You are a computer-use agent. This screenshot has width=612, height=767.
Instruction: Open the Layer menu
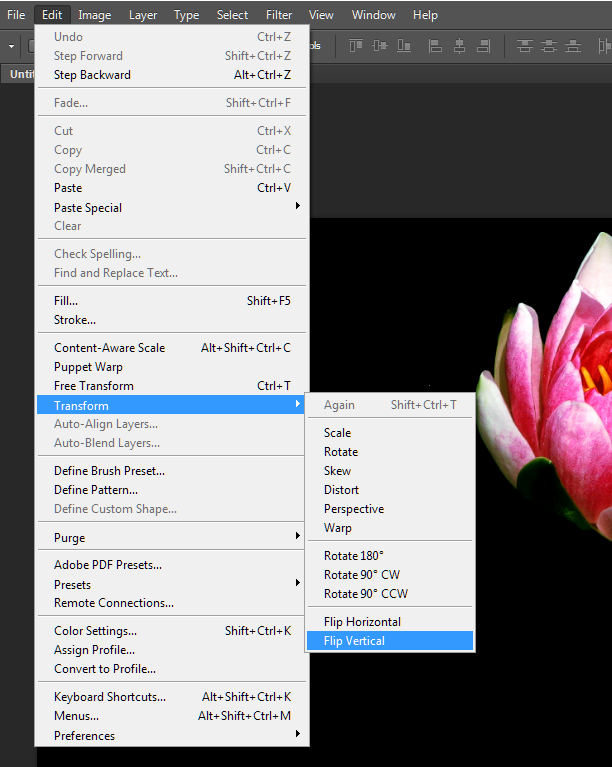click(143, 15)
